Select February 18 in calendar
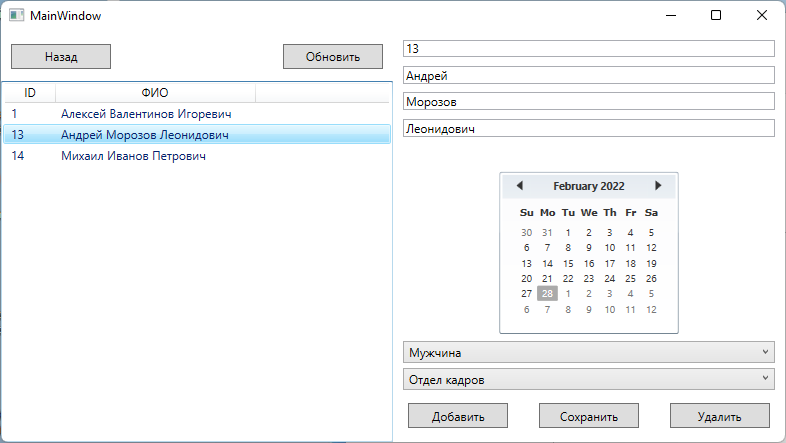This screenshot has width=786, height=443. click(x=631, y=263)
